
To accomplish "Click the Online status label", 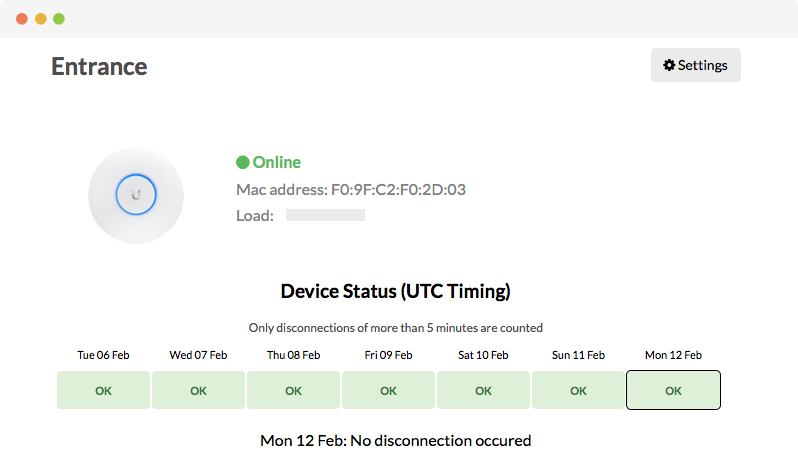I will pyautogui.click(x=276, y=162).
